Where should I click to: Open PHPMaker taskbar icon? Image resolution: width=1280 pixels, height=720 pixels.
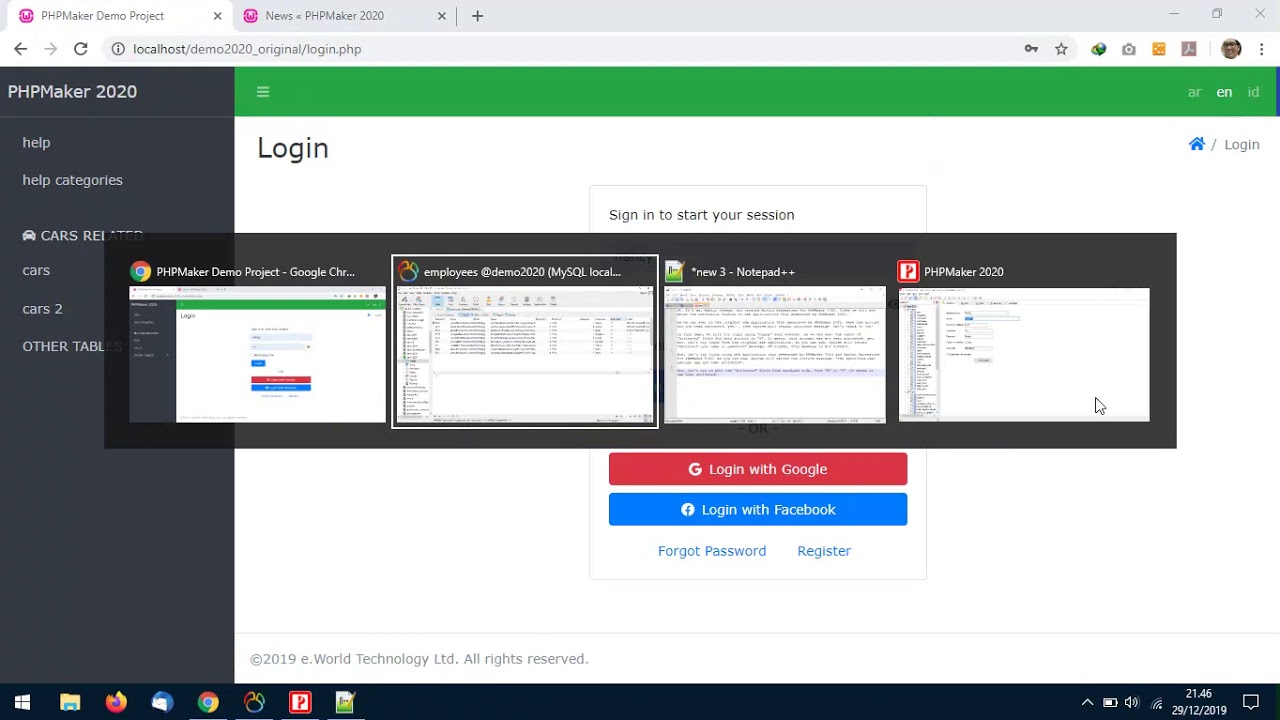300,702
